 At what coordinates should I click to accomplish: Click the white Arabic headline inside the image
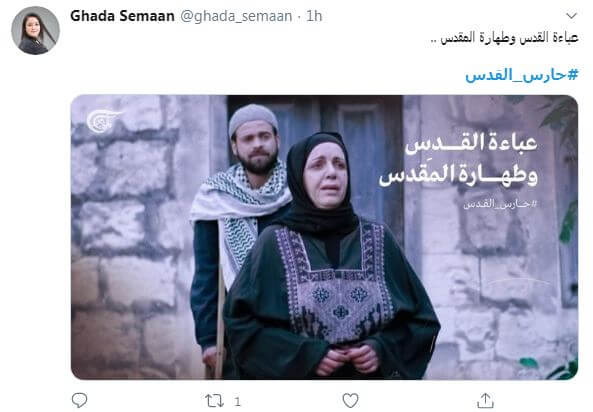coord(458,158)
